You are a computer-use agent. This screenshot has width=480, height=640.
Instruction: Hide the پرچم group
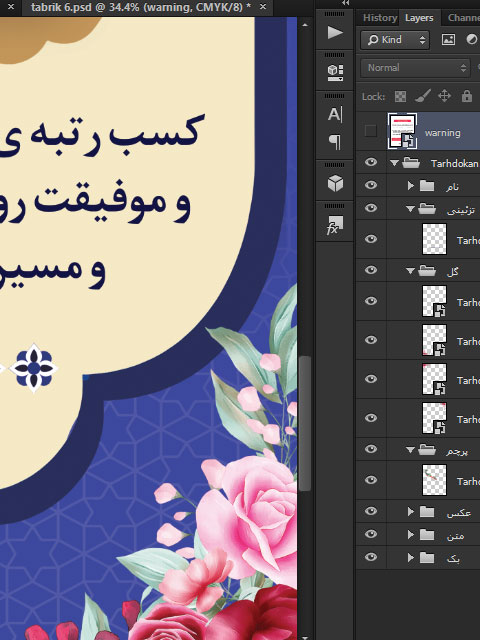click(x=371, y=449)
